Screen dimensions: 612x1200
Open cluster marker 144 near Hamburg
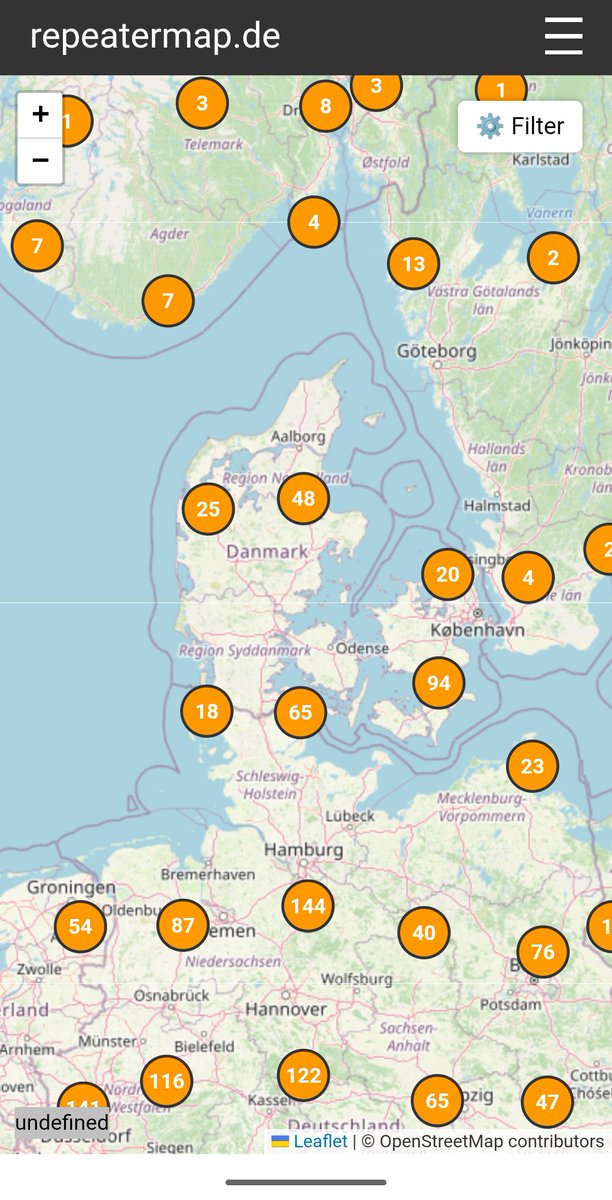308,906
